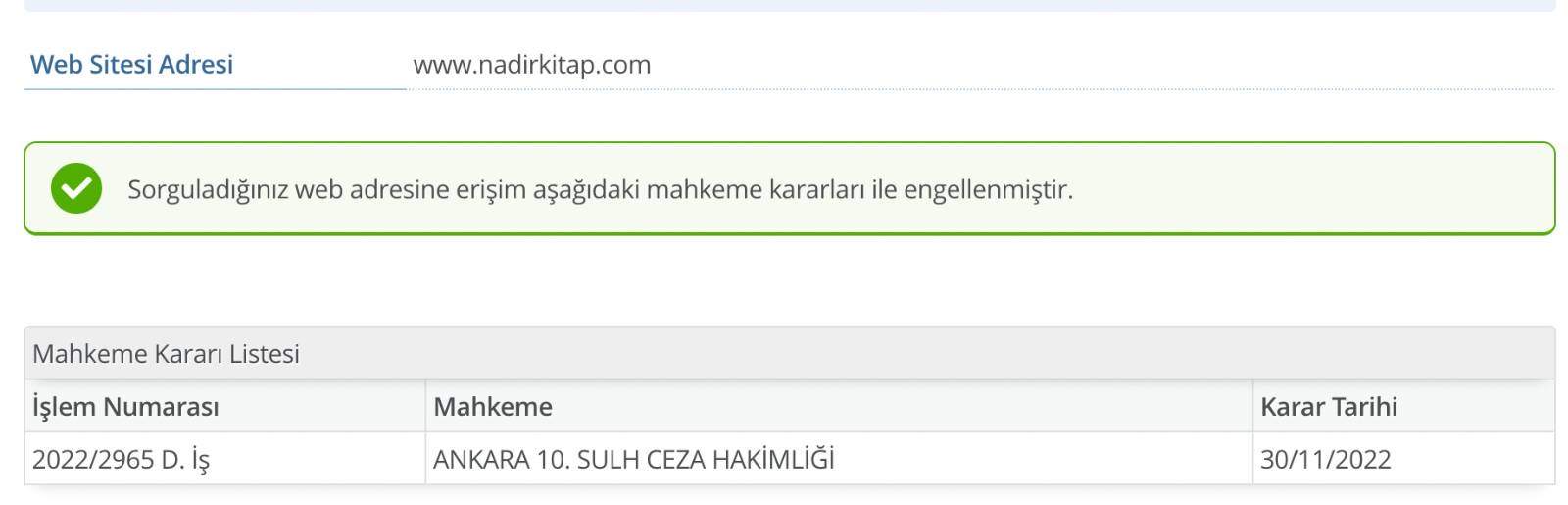Click the Mahkeme Kararı Listesi panel header
This screenshot has width=1568, height=505.
pyautogui.click(x=166, y=354)
